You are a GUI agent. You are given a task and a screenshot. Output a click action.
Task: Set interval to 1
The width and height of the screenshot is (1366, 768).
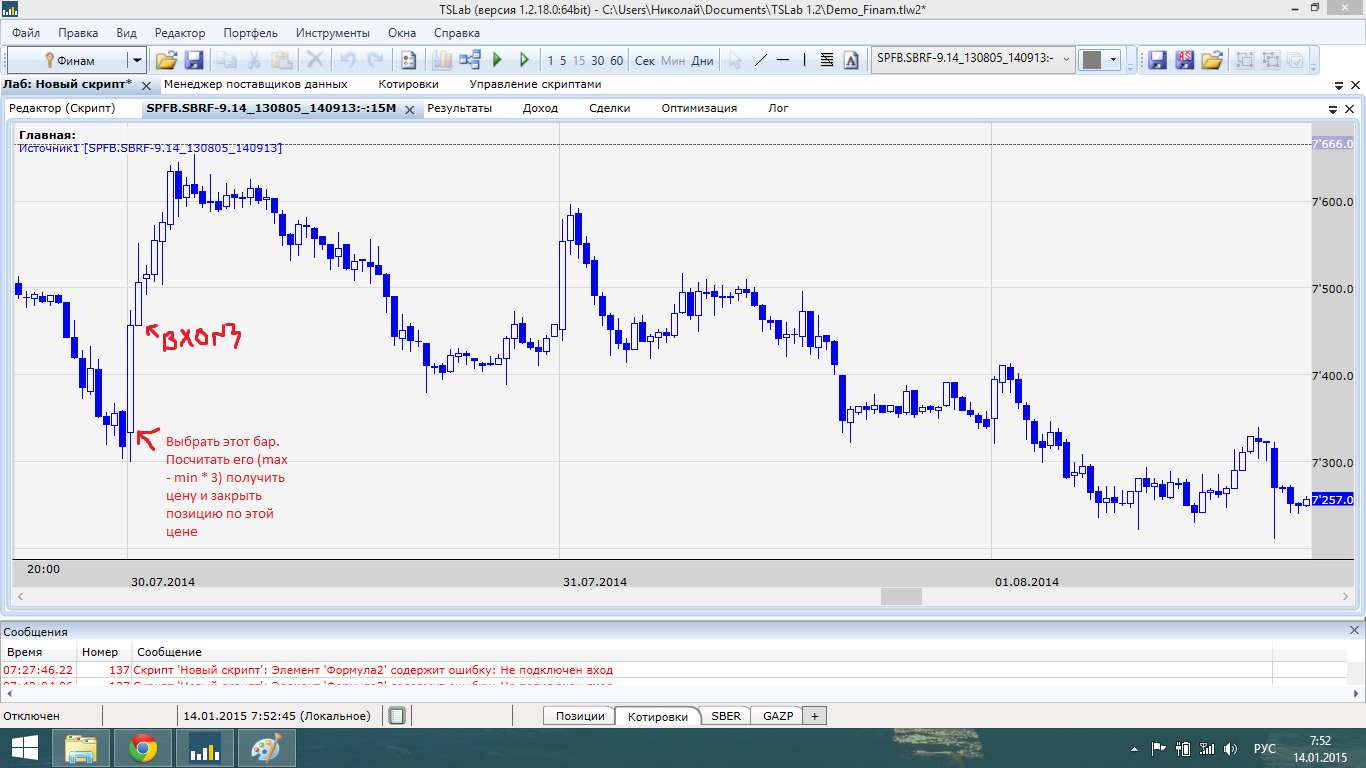[551, 60]
